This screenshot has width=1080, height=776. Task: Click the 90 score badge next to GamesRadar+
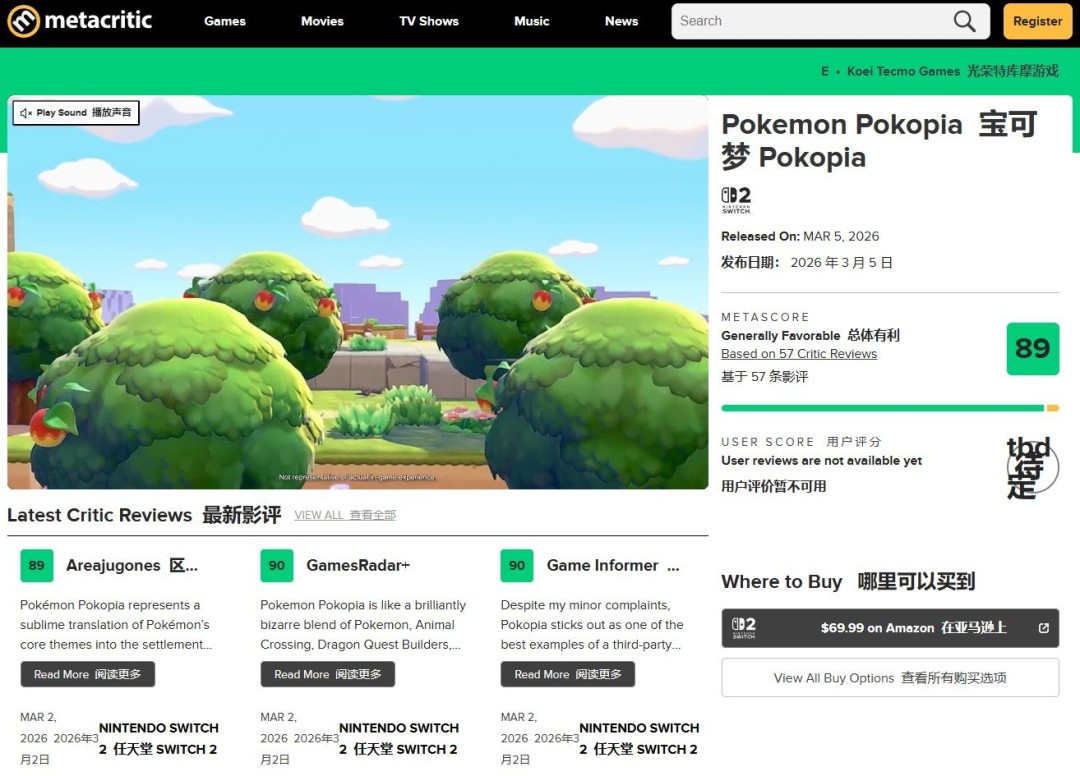(x=276, y=565)
